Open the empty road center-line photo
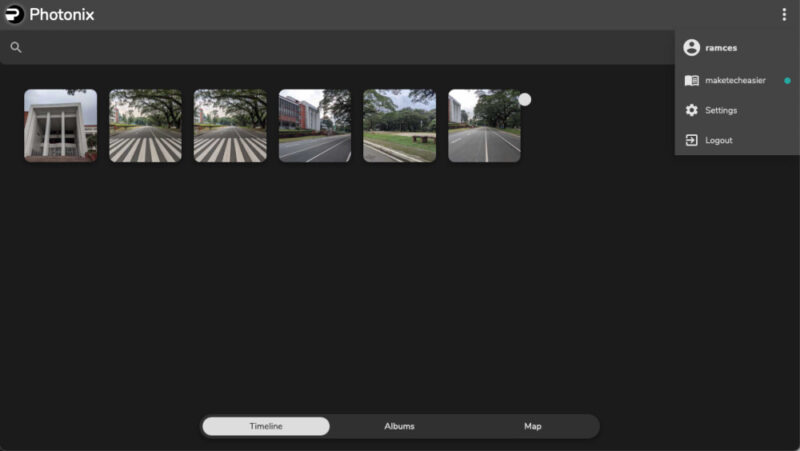The image size is (800, 451). click(484, 126)
